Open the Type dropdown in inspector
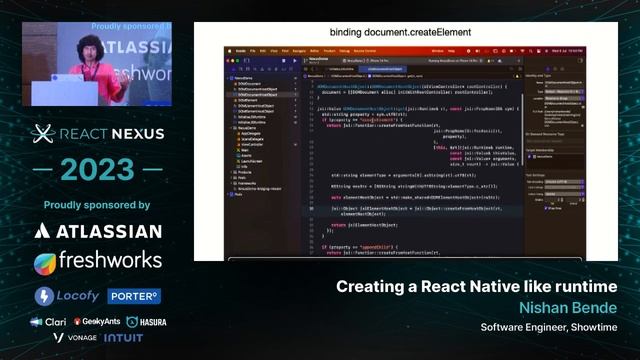The width and height of the screenshot is (640, 360). 564,92
